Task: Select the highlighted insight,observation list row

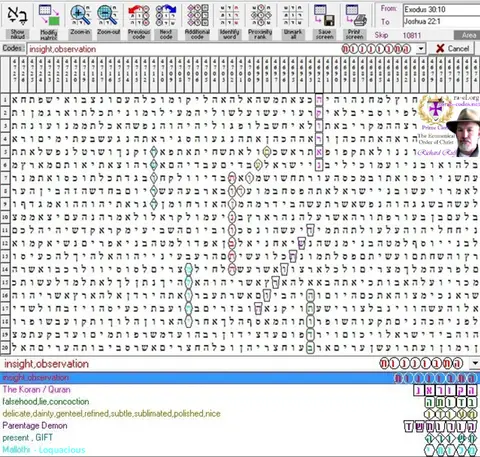Action: pyautogui.click(x=240, y=378)
